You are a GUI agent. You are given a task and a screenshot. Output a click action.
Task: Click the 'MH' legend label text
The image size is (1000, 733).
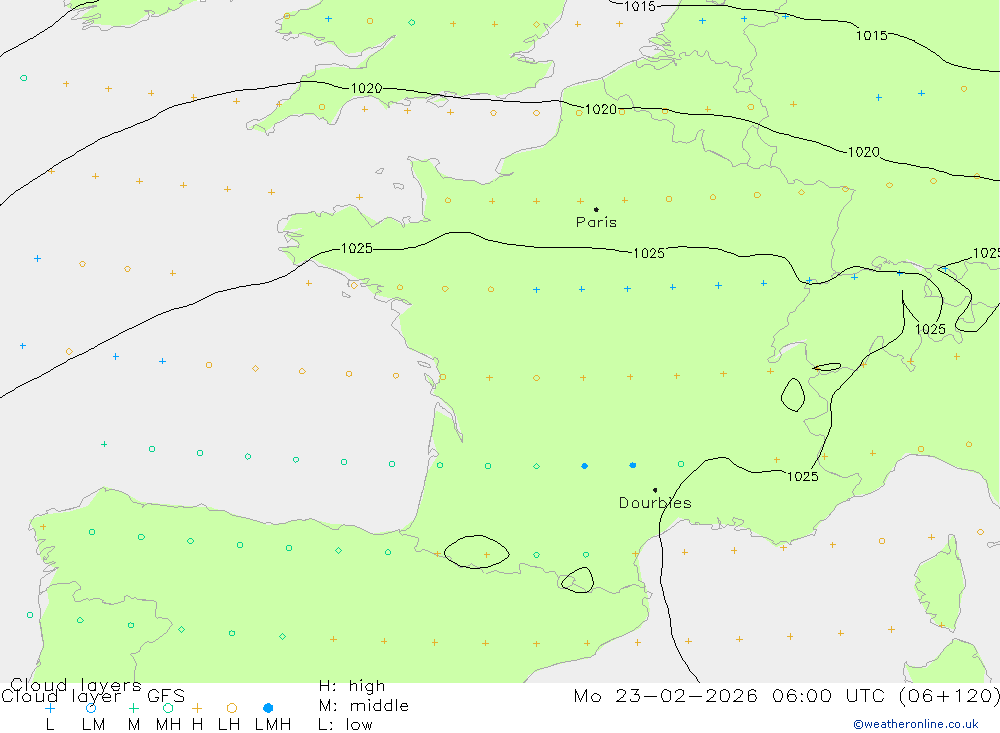(168, 725)
